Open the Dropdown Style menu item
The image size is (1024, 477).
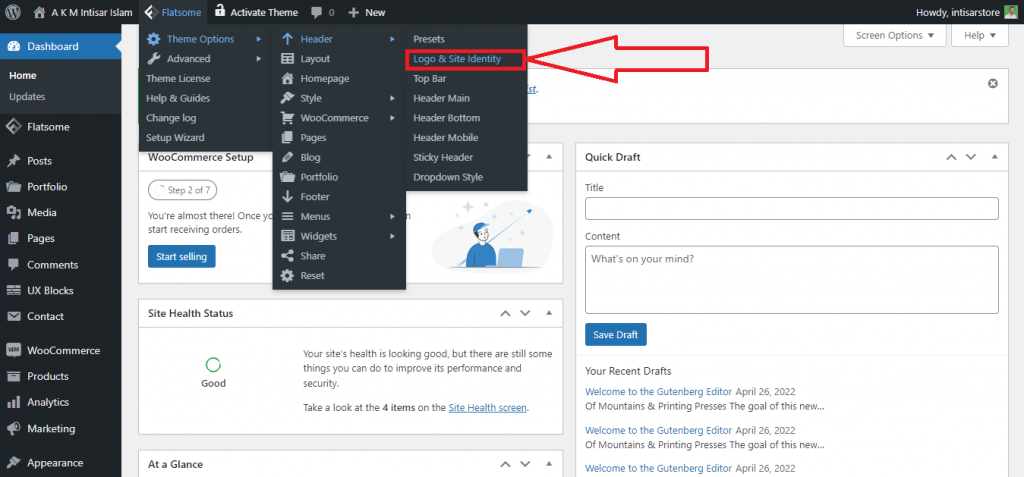click(x=448, y=177)
